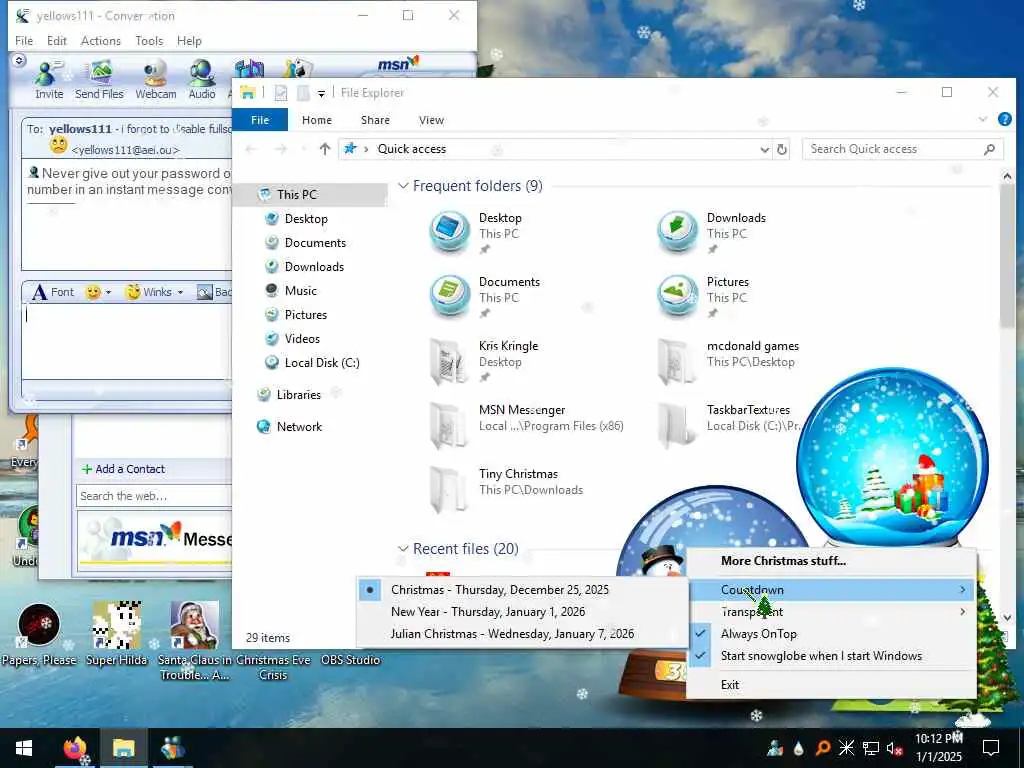Click Search the web field in MSN
Image resolution: width=1024 pixels, height=768 pixels.
pyautogui.click(x=154, y=496)
